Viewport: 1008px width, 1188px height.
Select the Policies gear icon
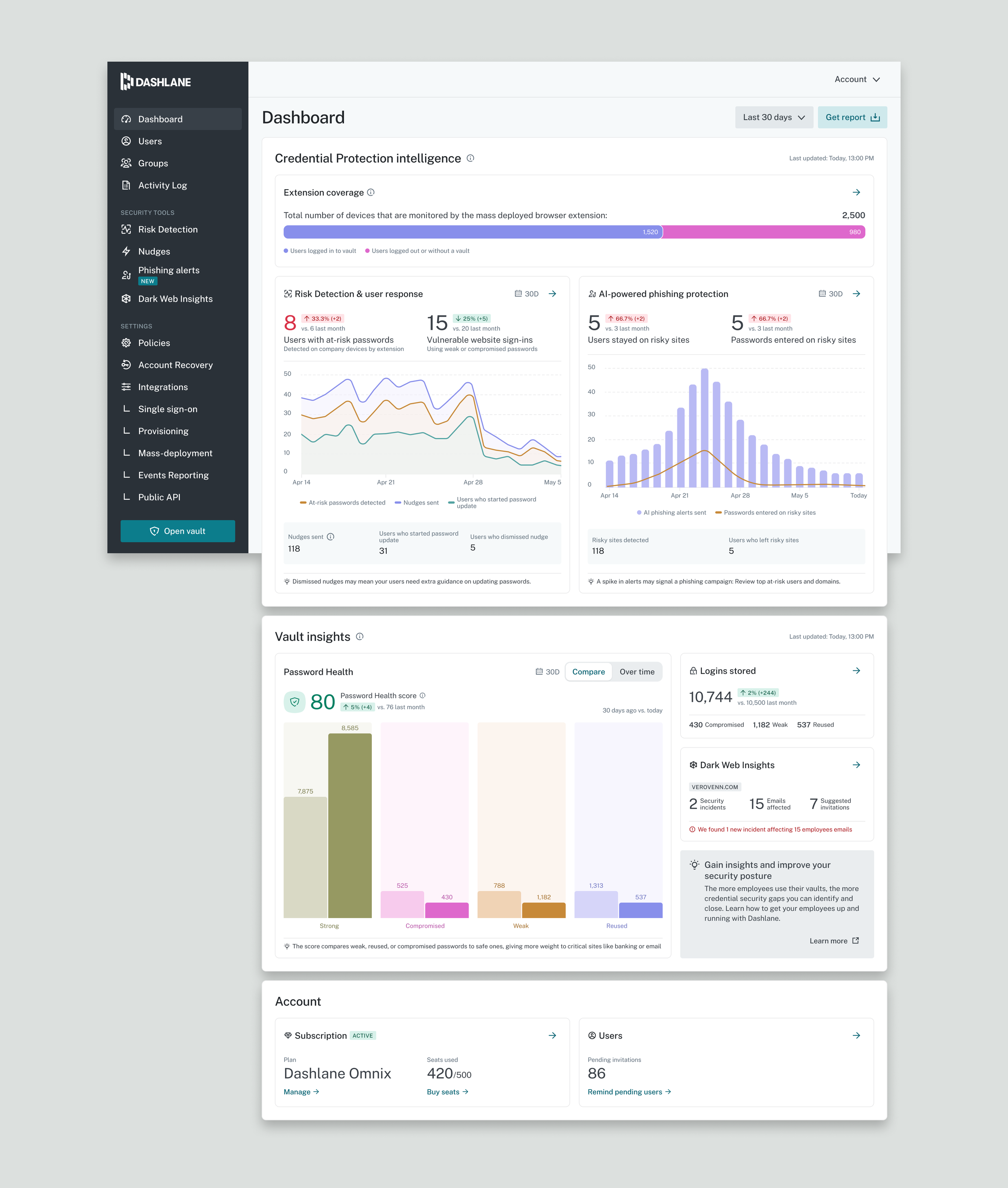(126, 343)
